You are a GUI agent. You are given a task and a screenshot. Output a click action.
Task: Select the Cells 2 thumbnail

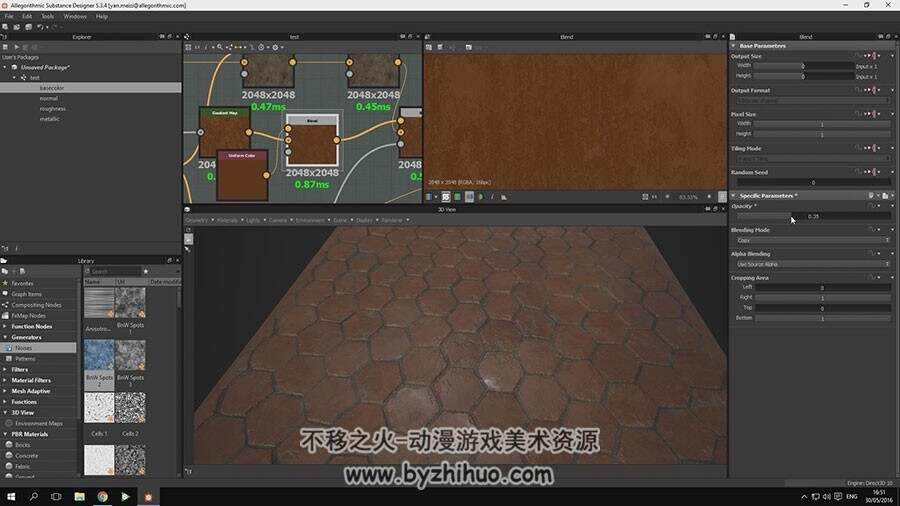(x=130, y=407)
